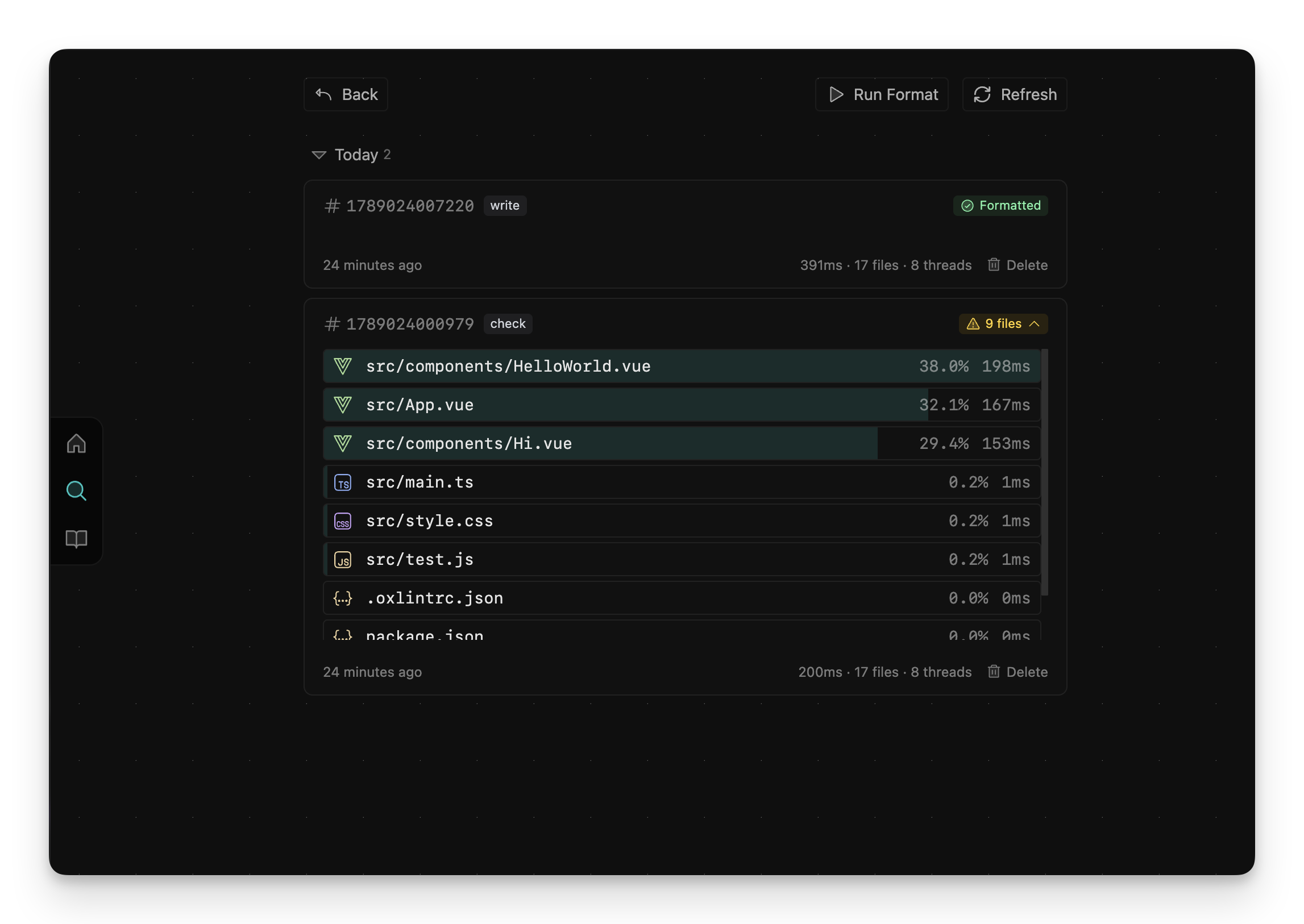Select the .oxlintrc.json file row
This screenshot has height=924, width=1304.
[682, 598]
